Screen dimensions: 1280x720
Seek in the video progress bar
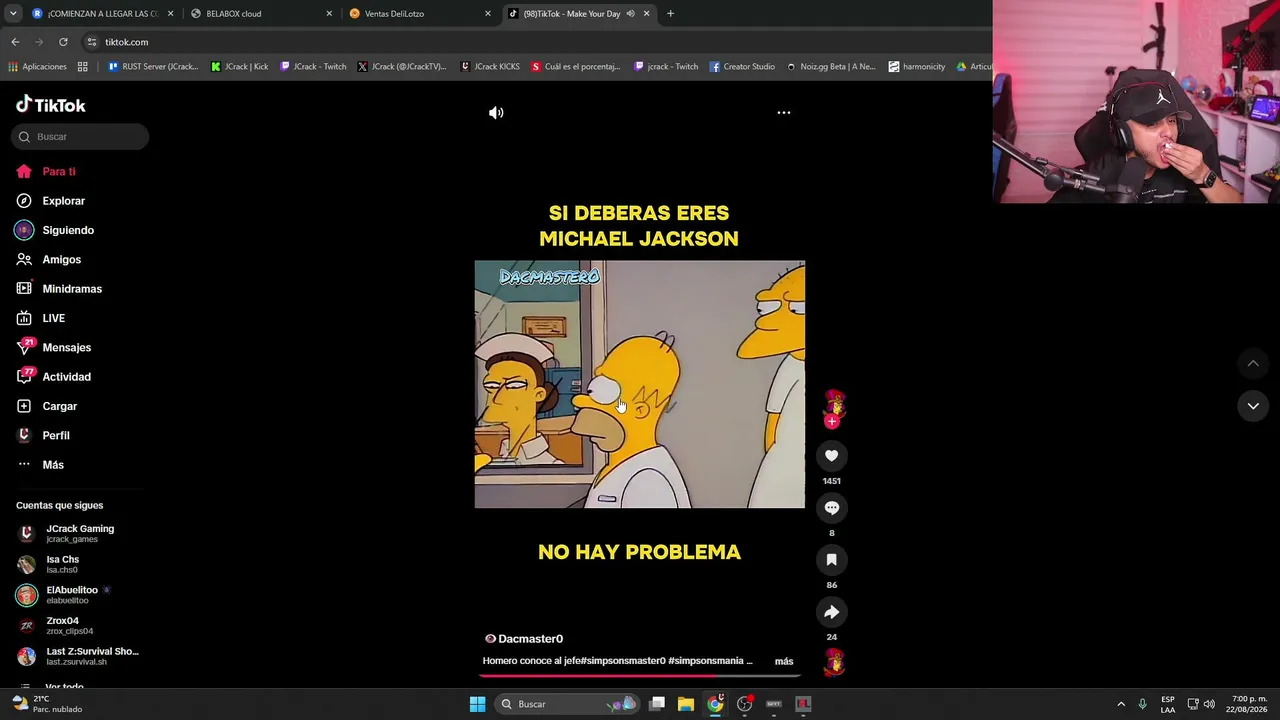640,675
